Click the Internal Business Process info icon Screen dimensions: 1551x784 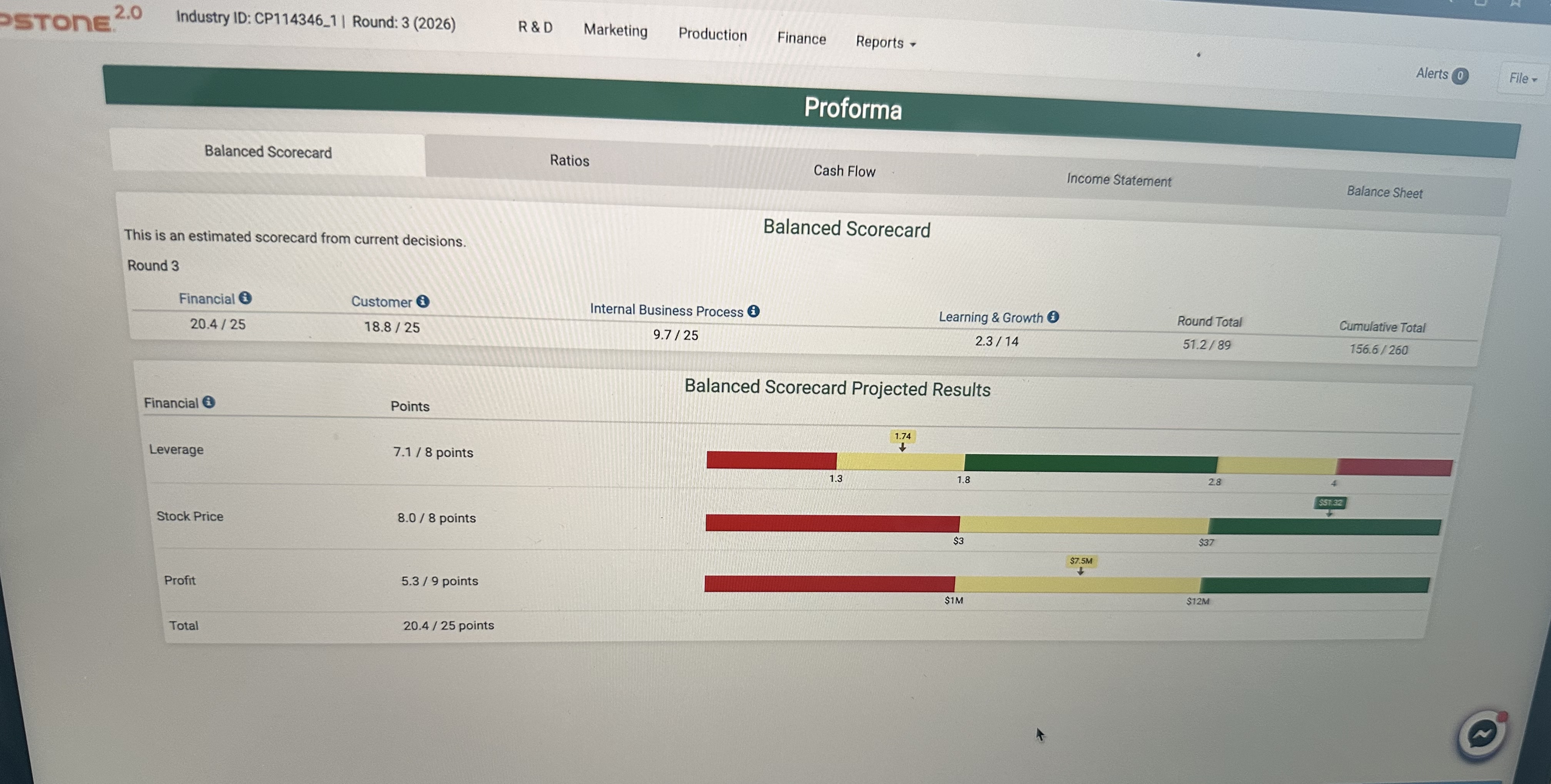[753, 310]
